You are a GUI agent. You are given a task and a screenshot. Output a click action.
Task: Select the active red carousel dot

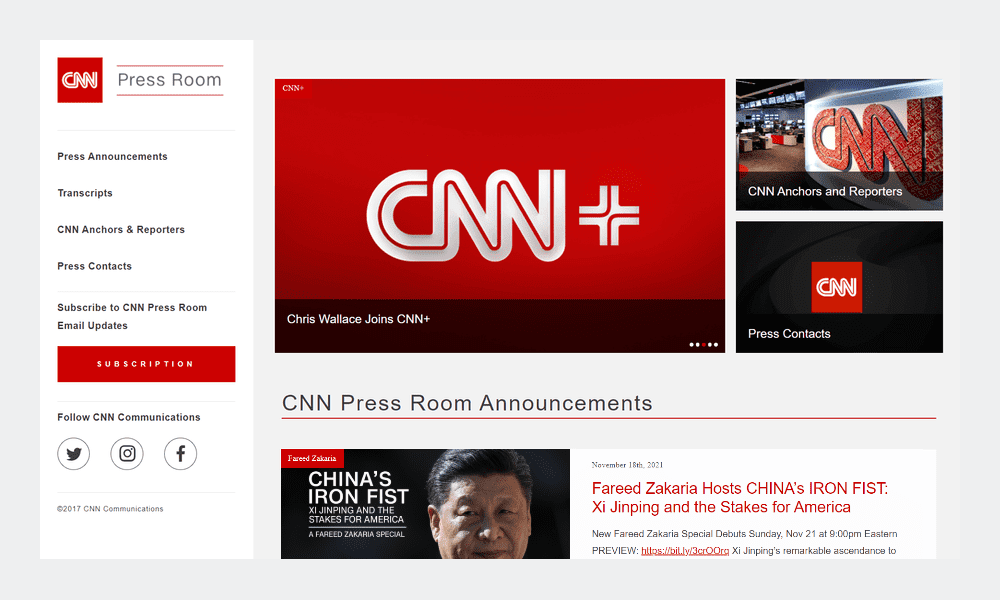(703, 345)
